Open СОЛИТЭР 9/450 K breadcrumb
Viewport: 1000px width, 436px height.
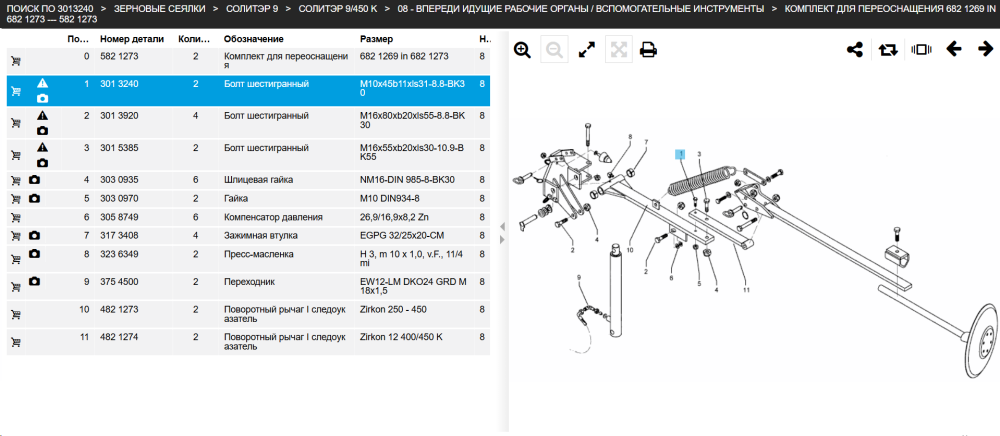point(338,9)
